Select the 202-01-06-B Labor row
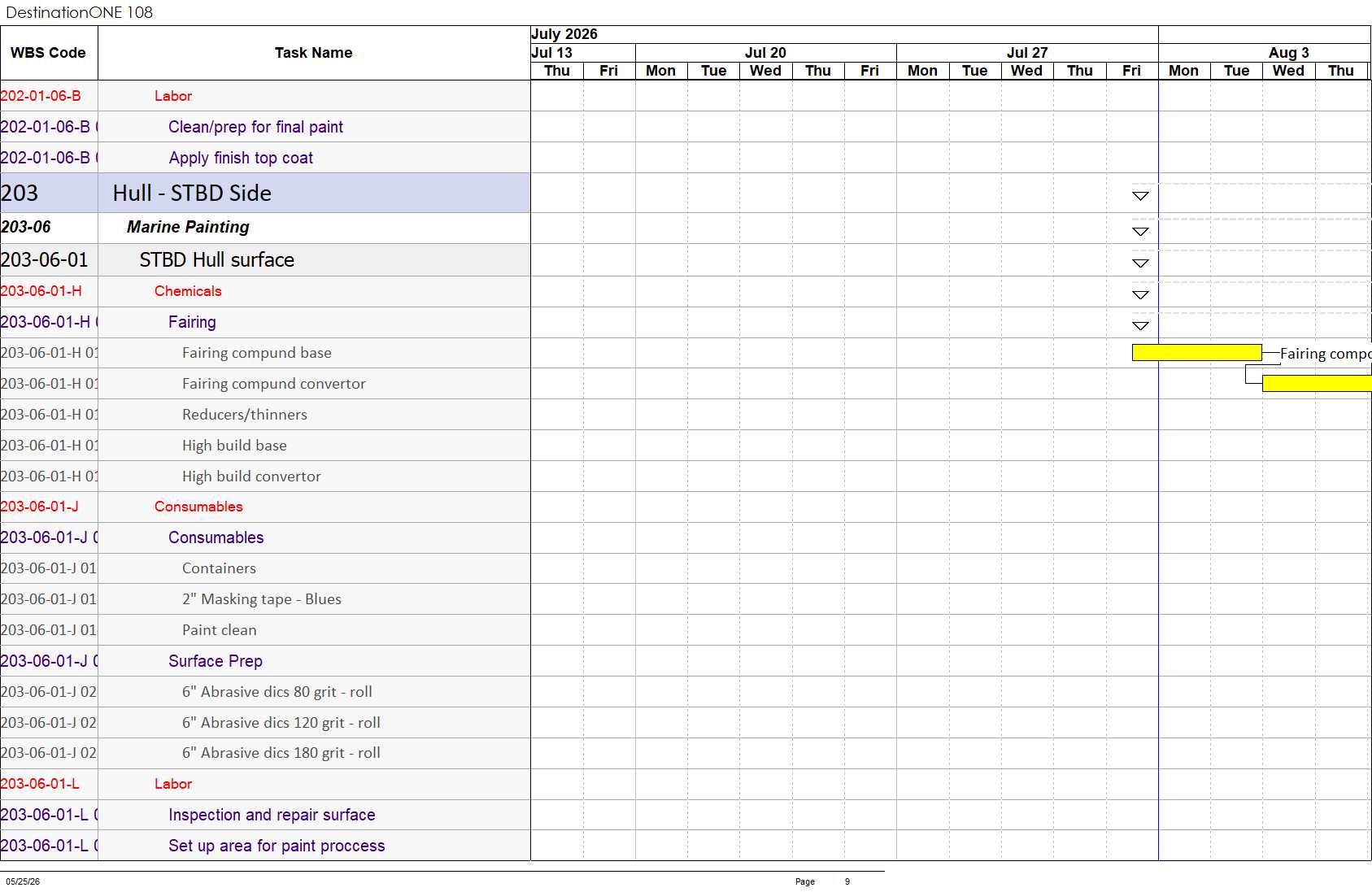Image resolution: width=1372 pixels, height=892 pixels. tap(265, 96)
